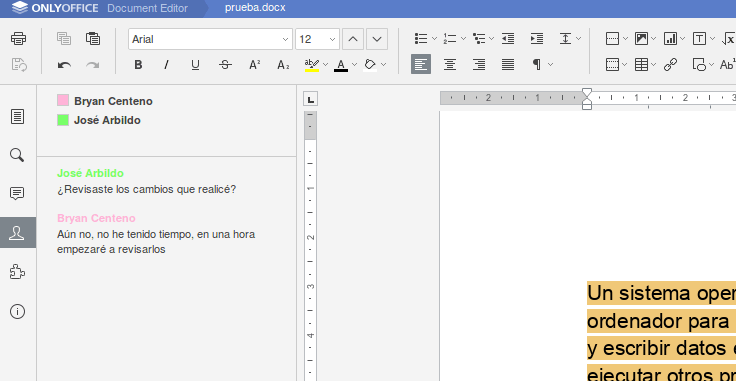Select the prueba.docx file title
This screenshot has height=381, width=736.
(255, 8)
